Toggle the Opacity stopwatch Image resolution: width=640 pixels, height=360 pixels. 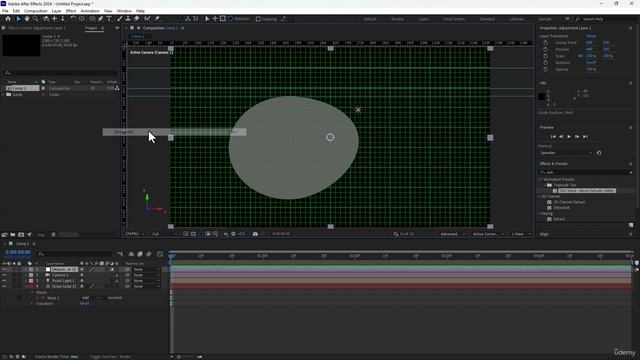point(545,69)
